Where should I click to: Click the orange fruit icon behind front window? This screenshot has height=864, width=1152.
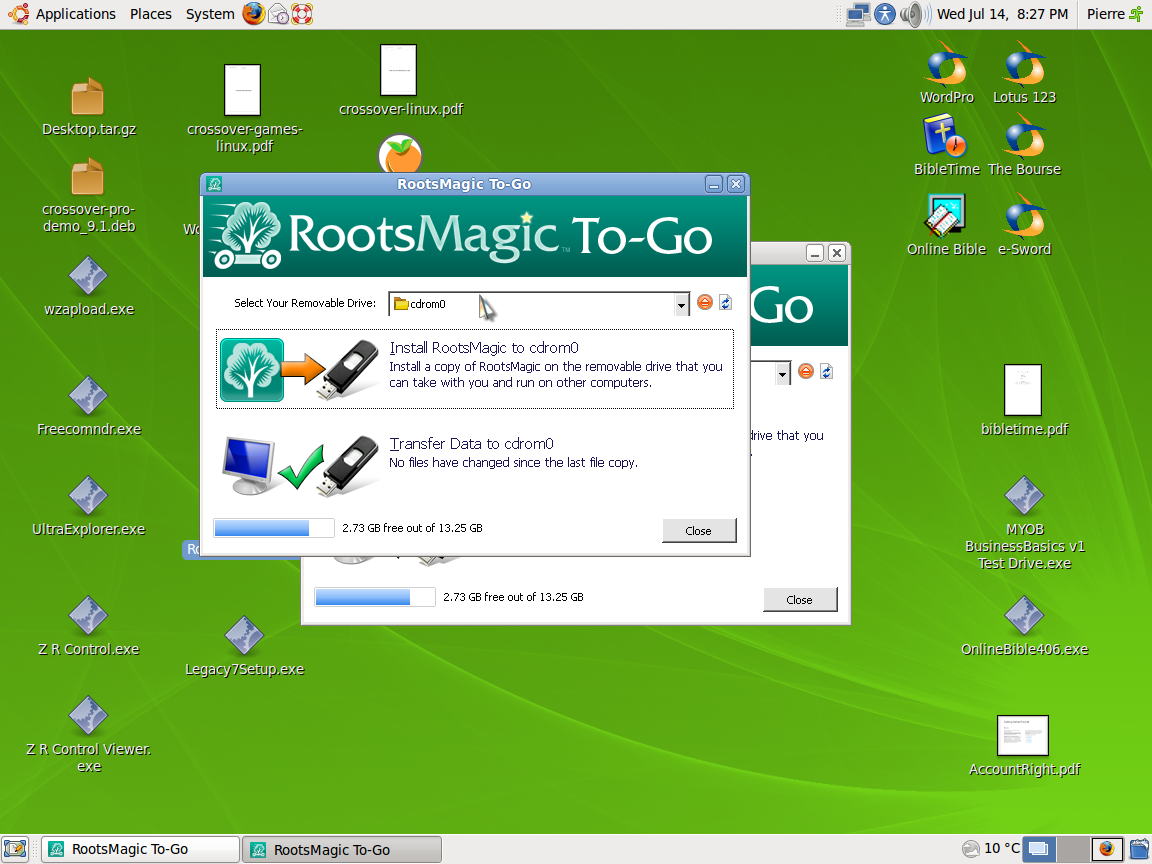coord(400,154)
